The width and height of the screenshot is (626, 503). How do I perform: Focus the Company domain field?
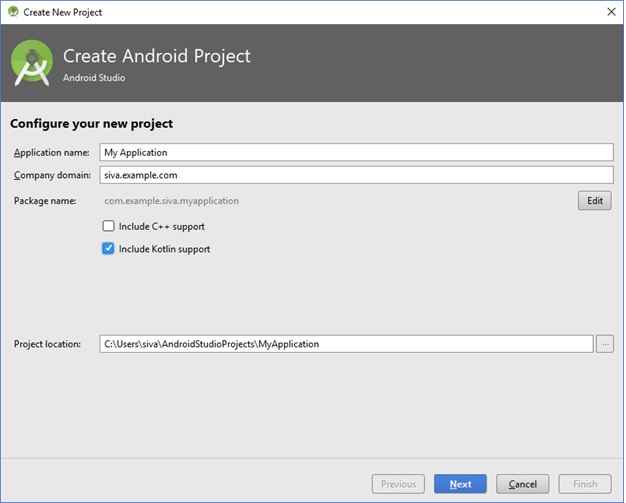point(357,176)
